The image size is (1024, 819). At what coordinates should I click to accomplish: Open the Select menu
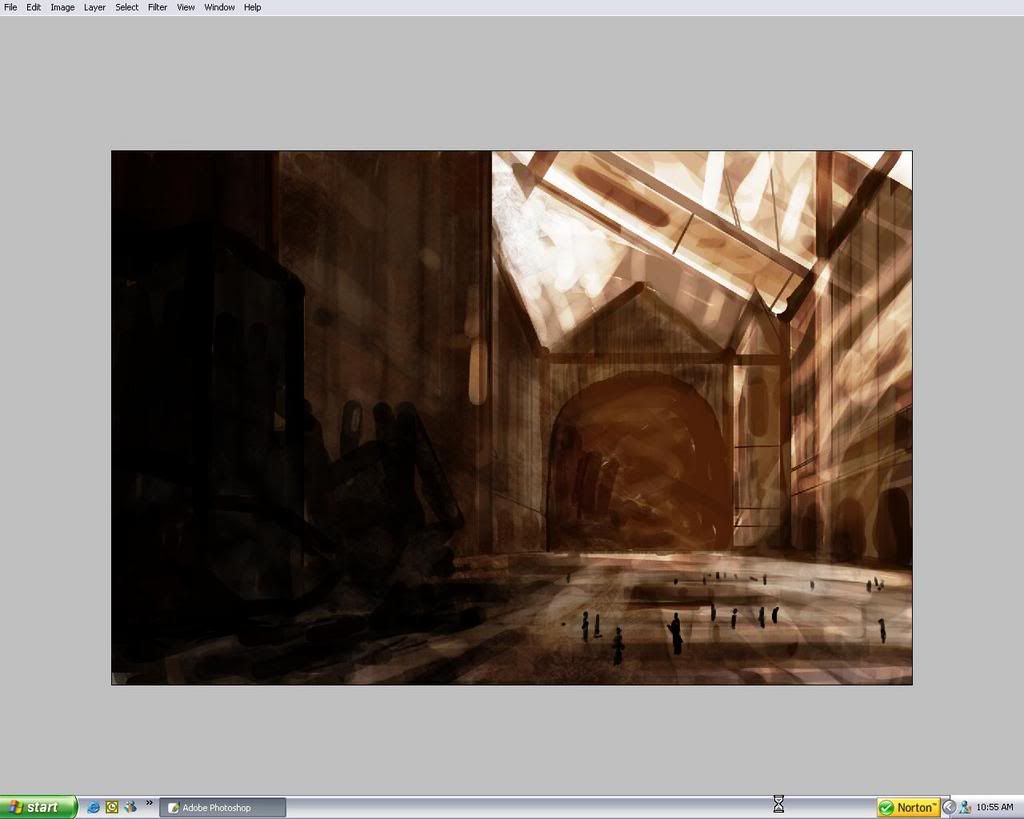point(127,7)
